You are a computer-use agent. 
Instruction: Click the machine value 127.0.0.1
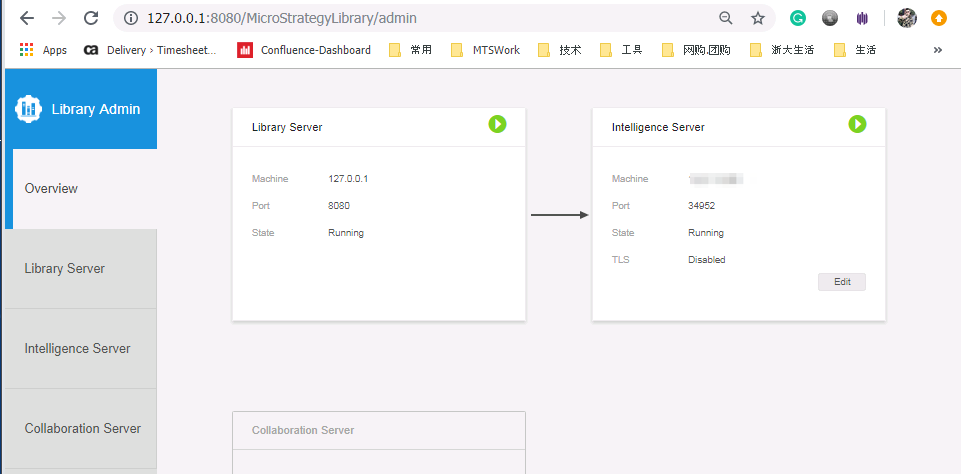[348, 179]
